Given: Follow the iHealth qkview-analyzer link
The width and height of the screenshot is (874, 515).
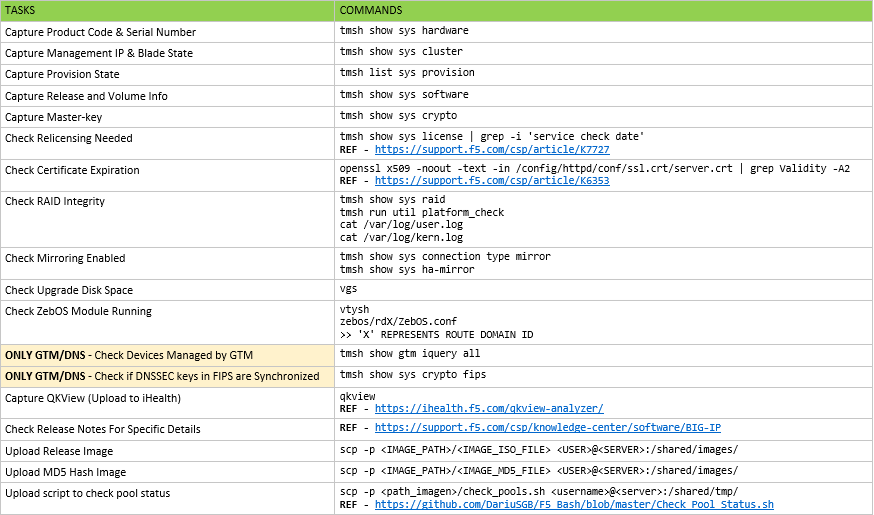Looking at the screenshot, I should pyautogui.click(x=489, y=408).
